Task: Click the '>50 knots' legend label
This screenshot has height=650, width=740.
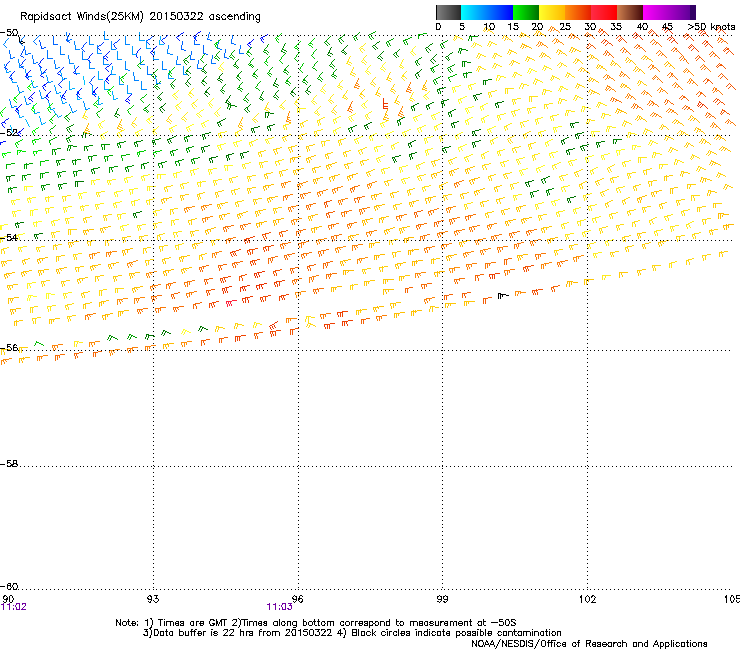Action: [711, 27]
